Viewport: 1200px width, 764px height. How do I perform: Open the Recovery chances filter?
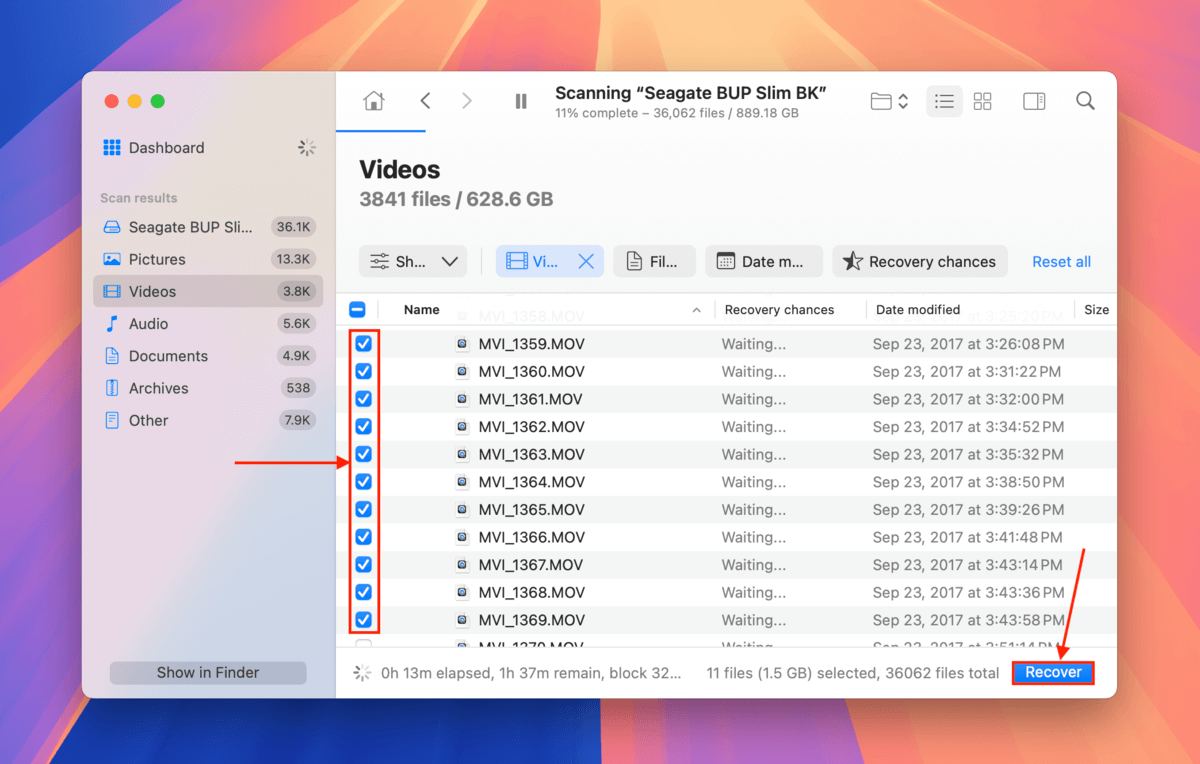coord(920,262)
